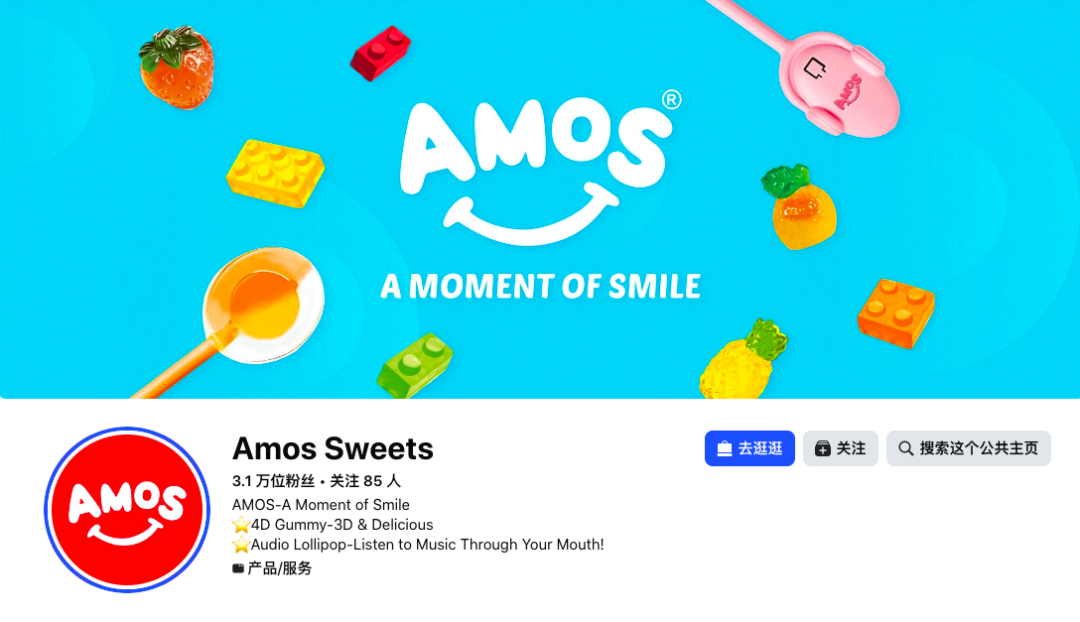Click the A MOMENT OF SMILE tagline
1080x622 pixels.
(541, 287)
